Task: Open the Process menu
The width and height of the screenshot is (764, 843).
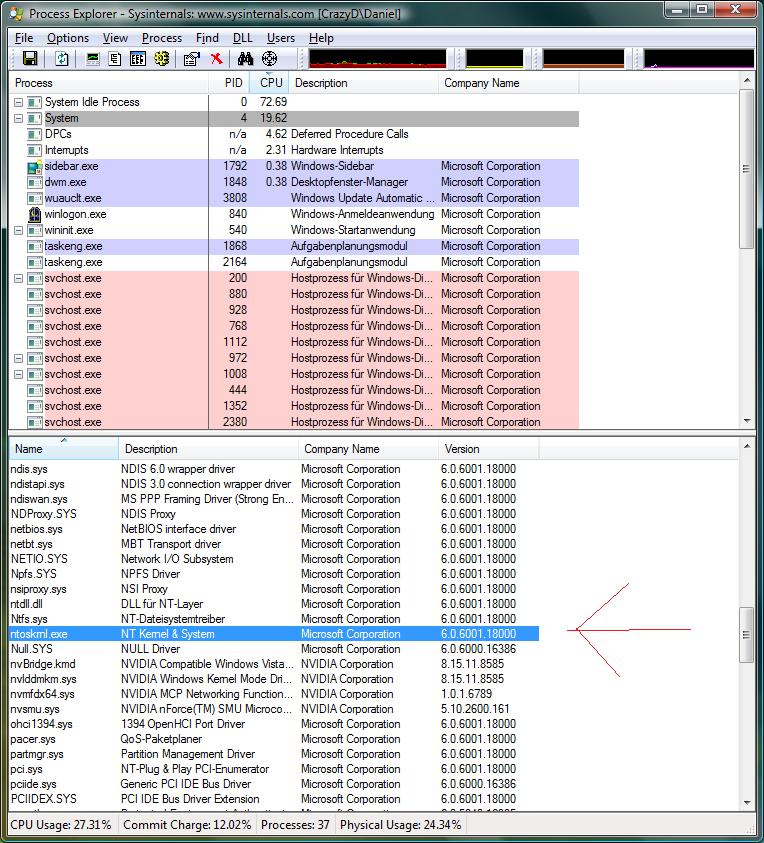Action: pyautogui.click(x=162, y=38)
